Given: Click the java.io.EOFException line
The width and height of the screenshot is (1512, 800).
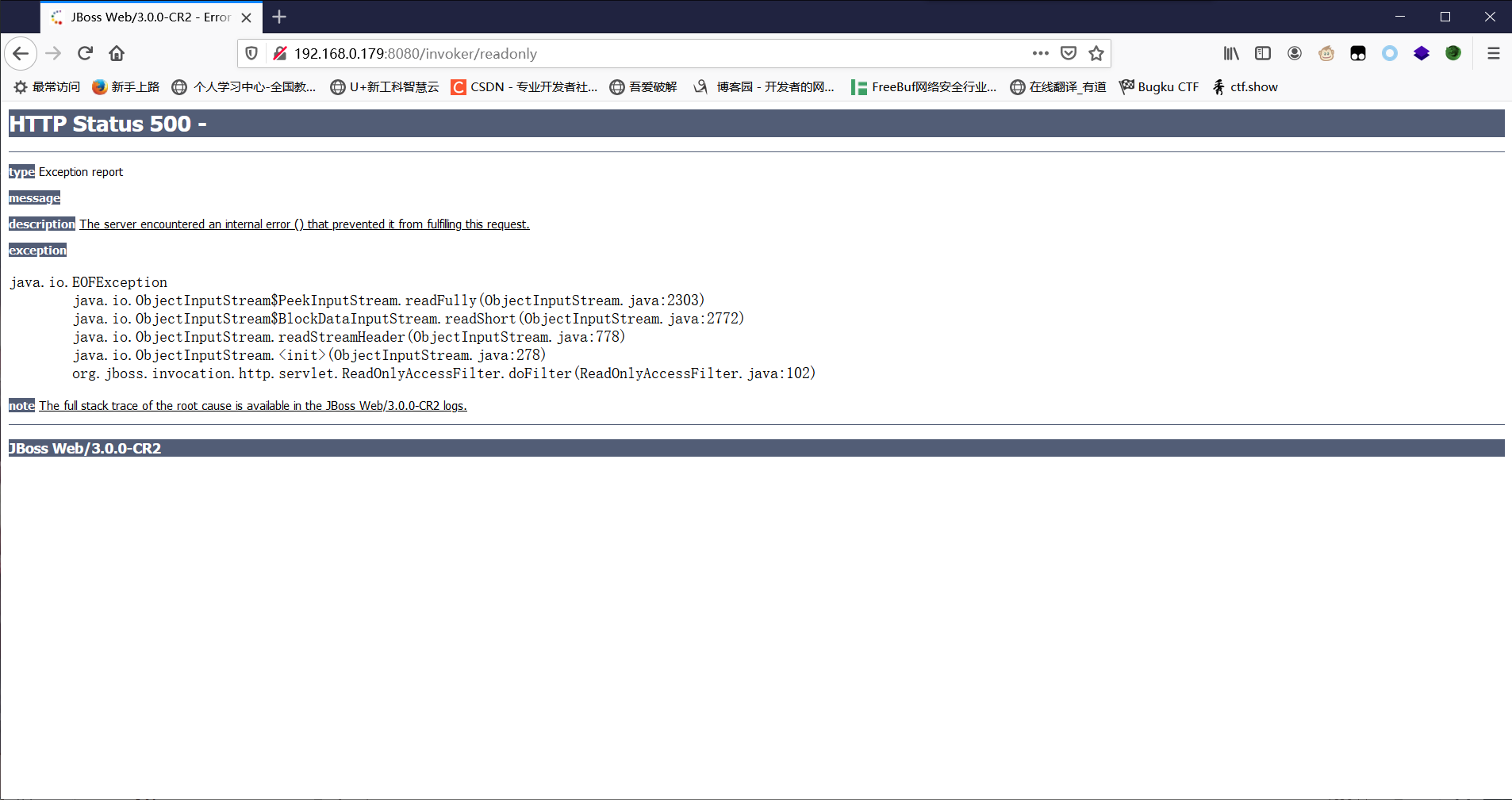Looking at the screenshot, I should click(x=89, y=282).
